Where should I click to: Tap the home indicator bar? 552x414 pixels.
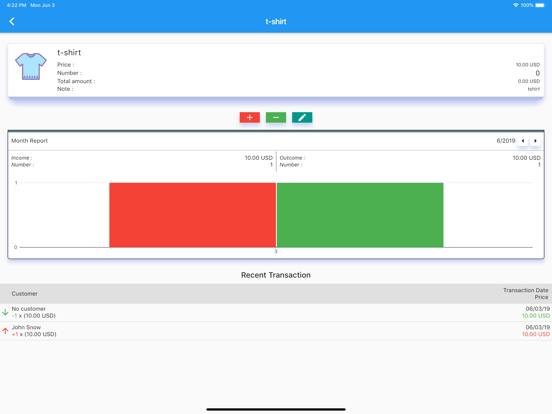point(276,409)
